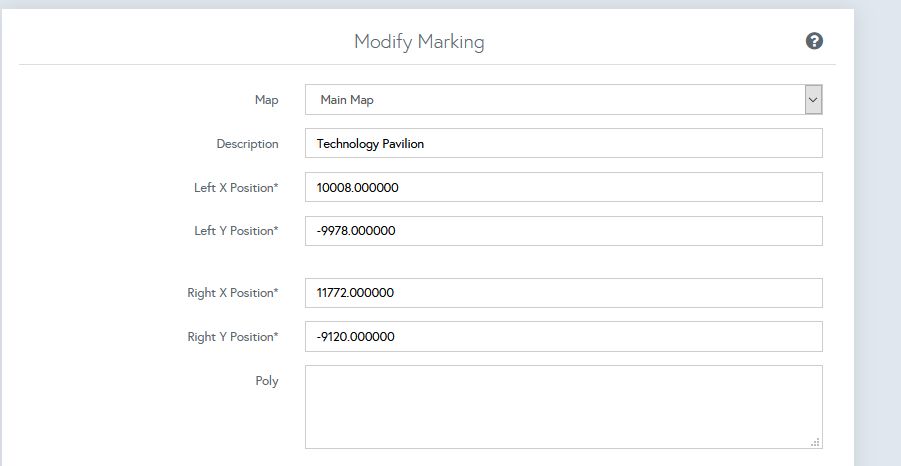Viewport: 901px width, 466px height.
Task: Click the Right Y Position label
Action: (x=232, y=337)
